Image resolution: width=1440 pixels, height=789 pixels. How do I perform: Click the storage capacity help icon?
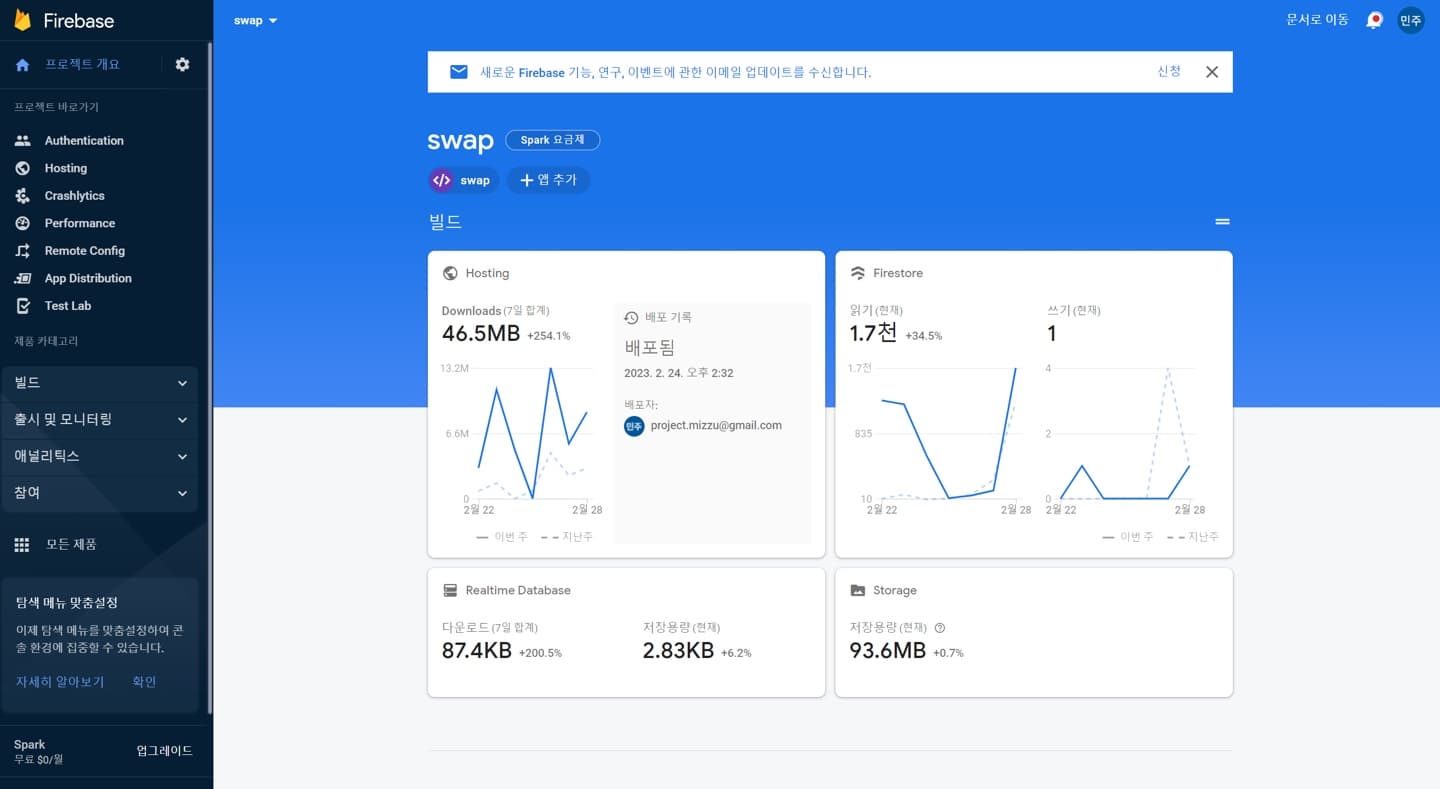point(939,628)
